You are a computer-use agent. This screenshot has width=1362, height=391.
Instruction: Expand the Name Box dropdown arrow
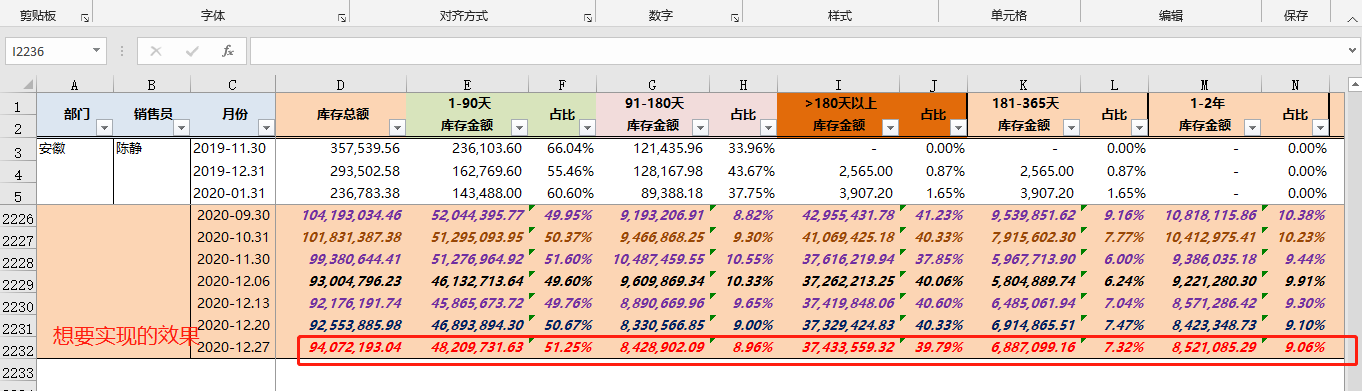tap(97, 50)
